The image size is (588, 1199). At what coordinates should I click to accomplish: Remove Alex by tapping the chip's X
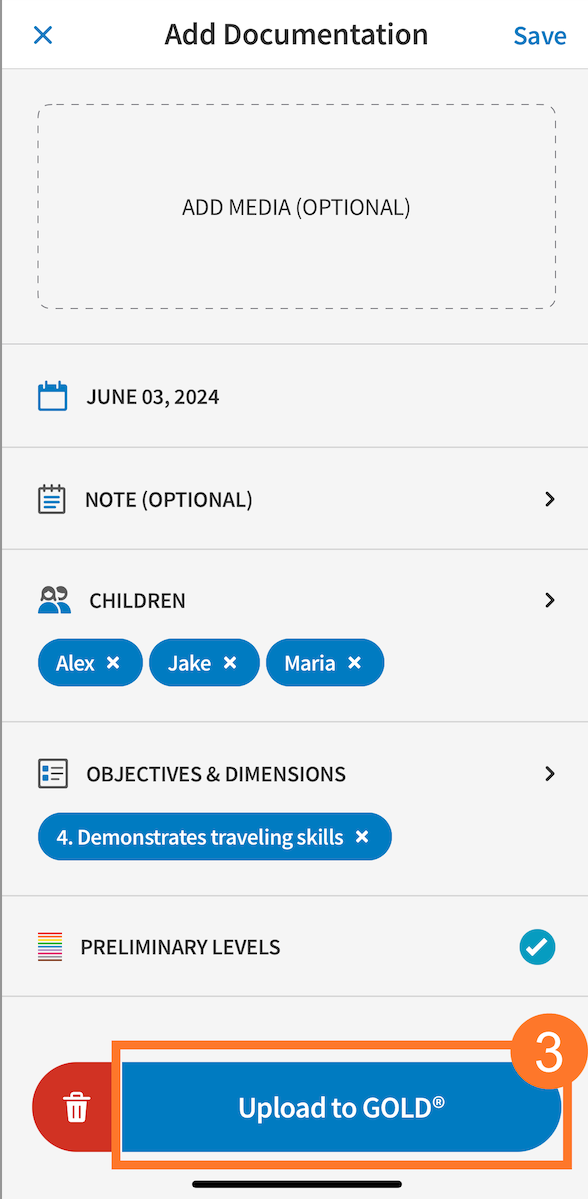(x=113, y=662)
